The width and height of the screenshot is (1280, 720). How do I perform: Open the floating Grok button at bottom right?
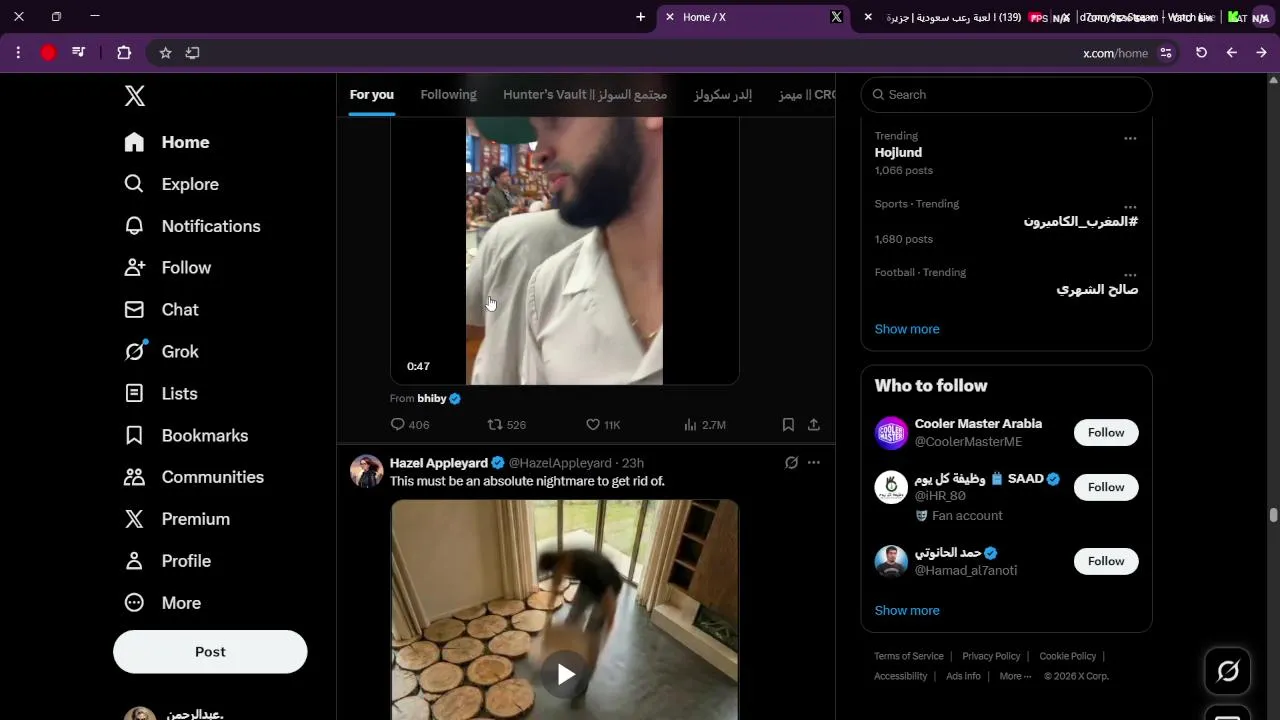click(x=1228, y=671)
